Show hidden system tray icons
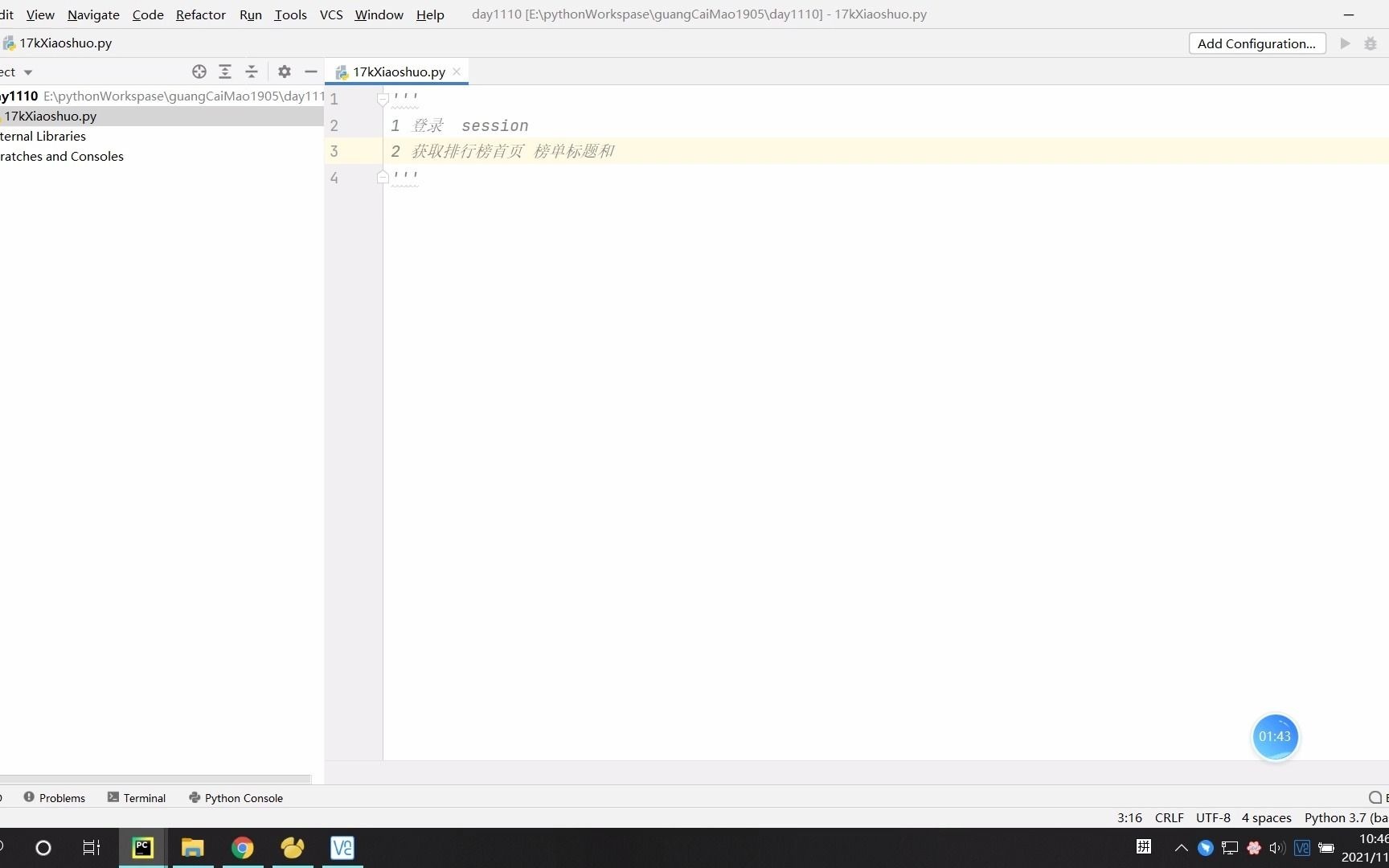This screenshot has height=868, width=1389. pyautogui.click(x=1181, y=847)
